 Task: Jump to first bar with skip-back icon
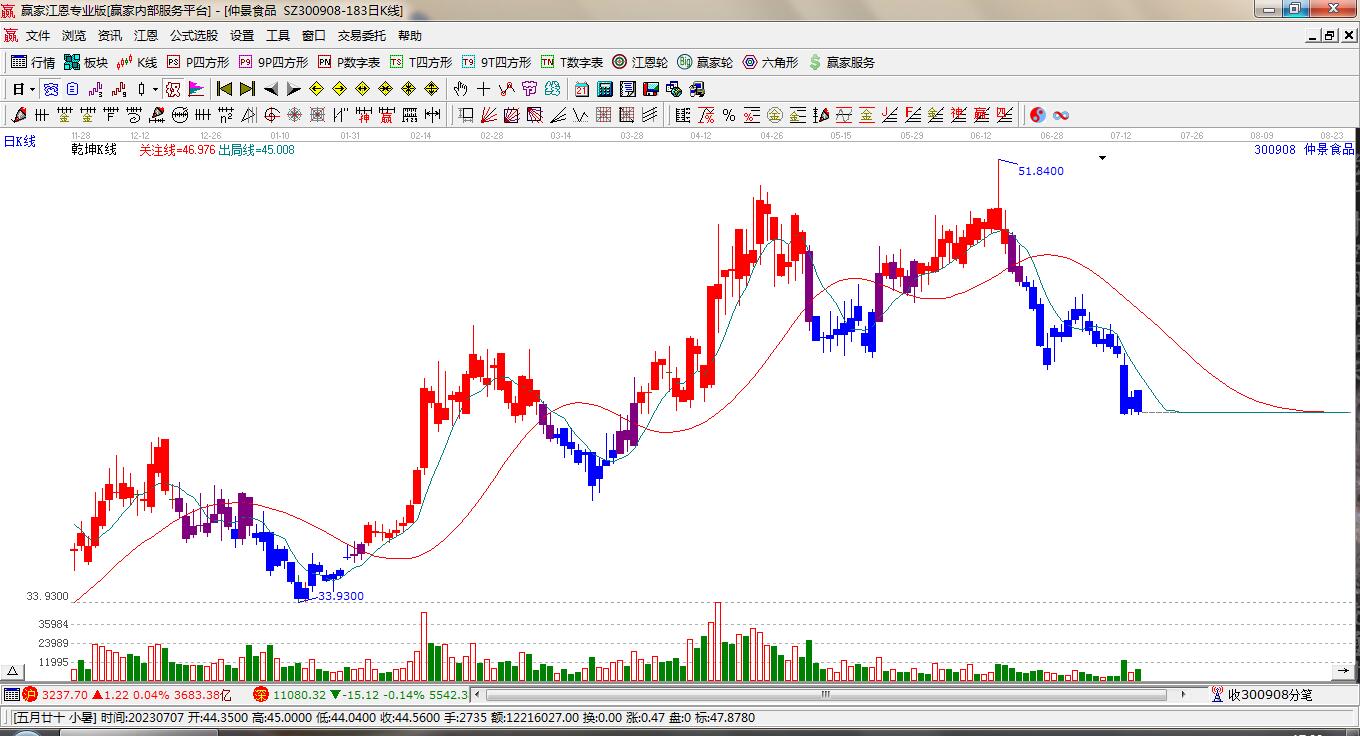click(224, 89)
